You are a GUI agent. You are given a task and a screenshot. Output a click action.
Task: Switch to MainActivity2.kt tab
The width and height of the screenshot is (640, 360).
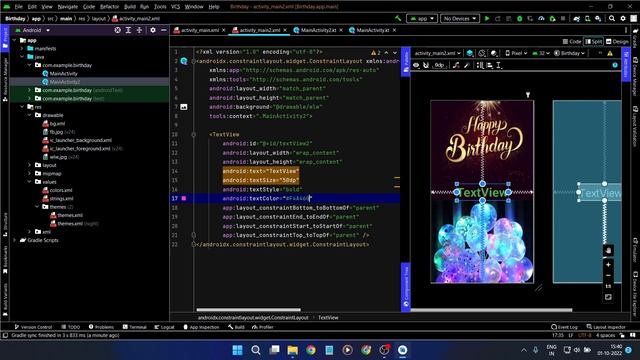[x=318, y=30]
